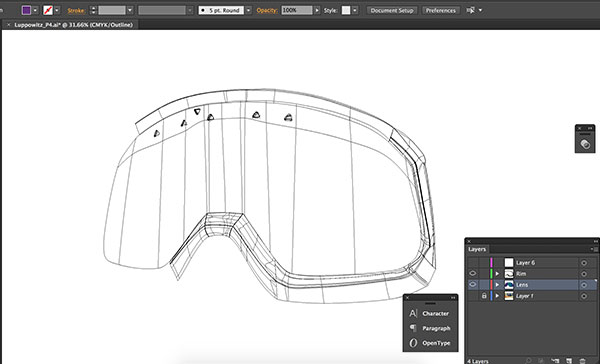Click the collapsed panel icon at right edge
The width and height of the screenshot is (600, 364).
click(585, 144)
